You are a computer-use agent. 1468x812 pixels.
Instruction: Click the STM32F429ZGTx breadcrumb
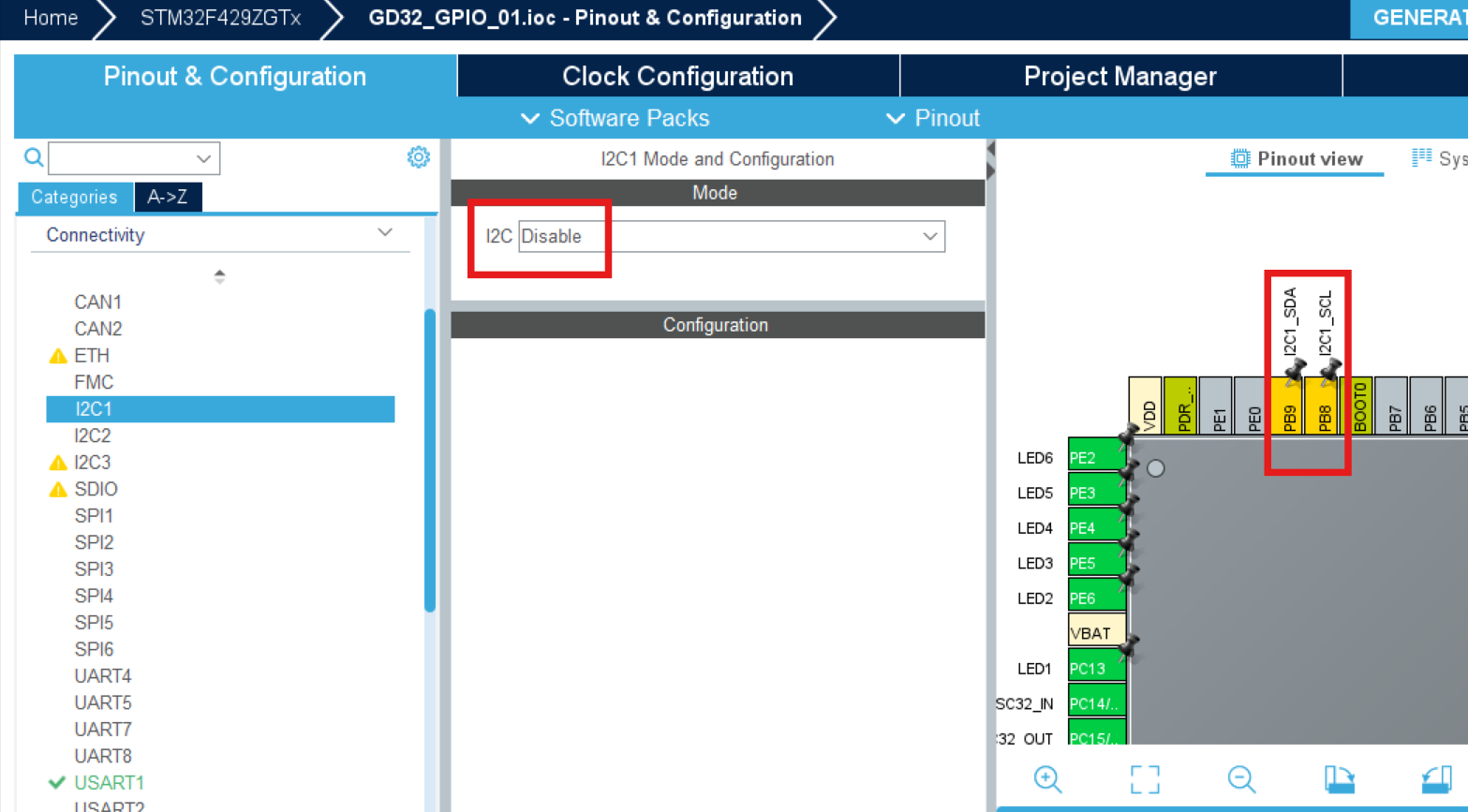(220, 18)
